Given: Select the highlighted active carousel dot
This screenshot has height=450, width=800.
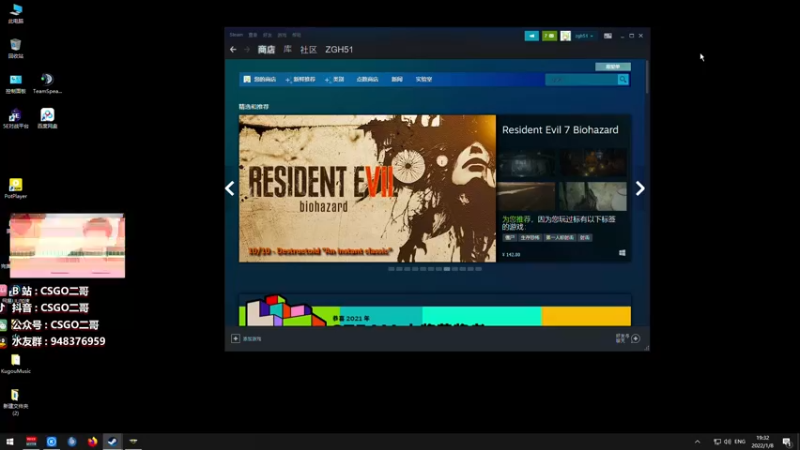Looking at the screenshot, I should pyautogui.click(x=447, y=269).
